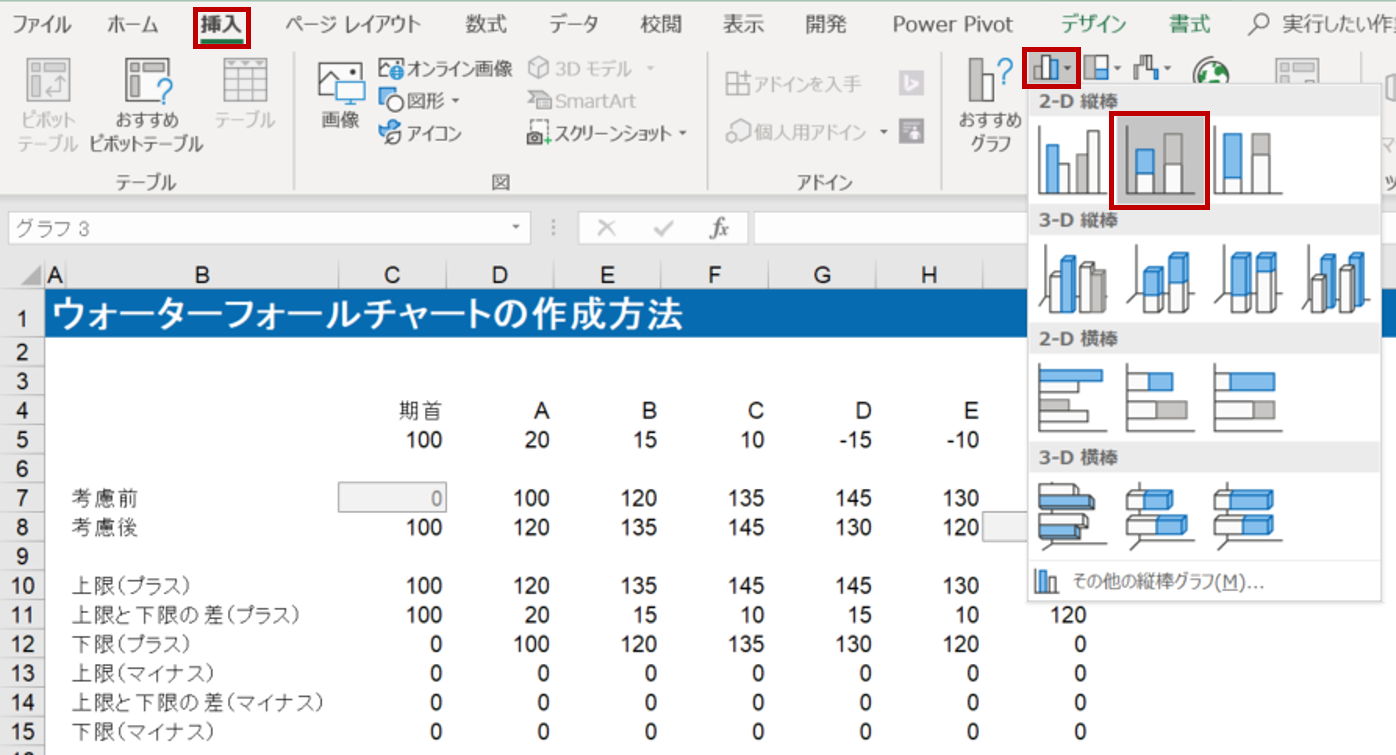Select 3-D 100% stacked bar chart
The image size is (1396, 755).
[x=1247, y=516]
